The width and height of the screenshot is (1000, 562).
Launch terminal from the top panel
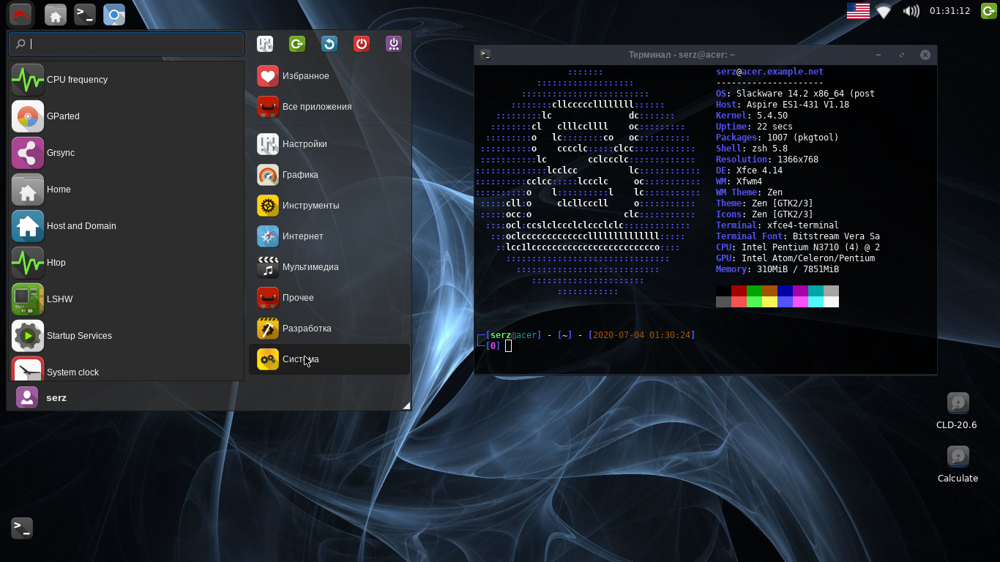click(85, 15)
